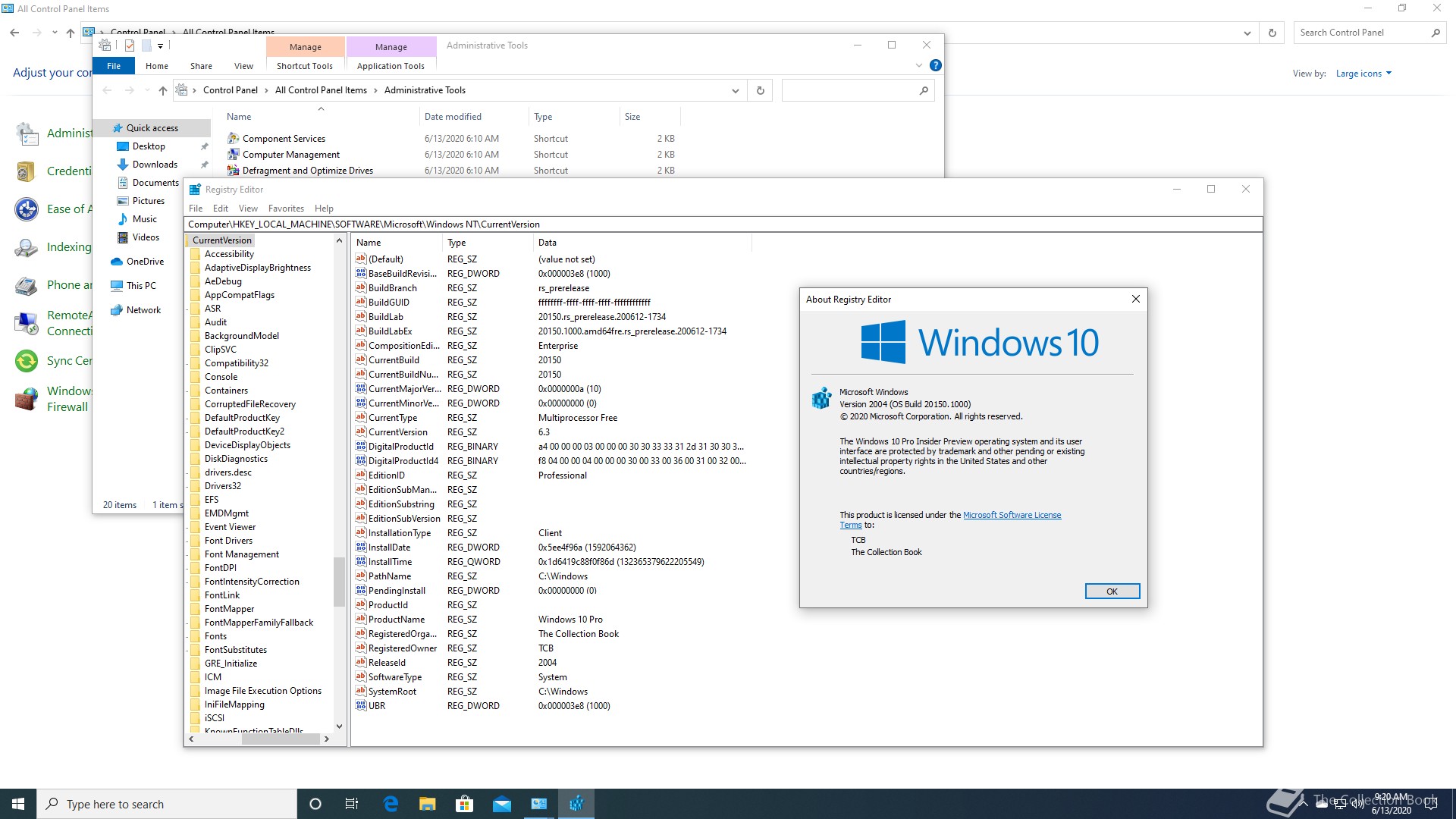Expand Control Panel address bar dropdown
This screenshot has height=819, width=1456.
coord(1247,33)
